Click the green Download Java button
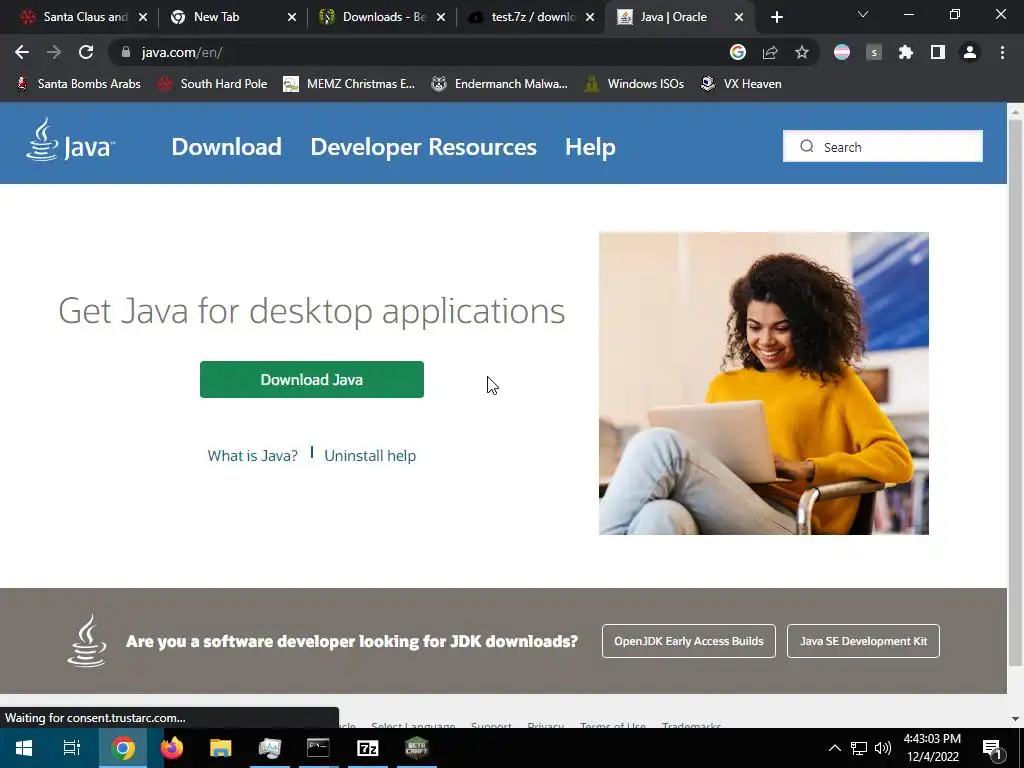 pyautogui.click(x=312, y=379)
